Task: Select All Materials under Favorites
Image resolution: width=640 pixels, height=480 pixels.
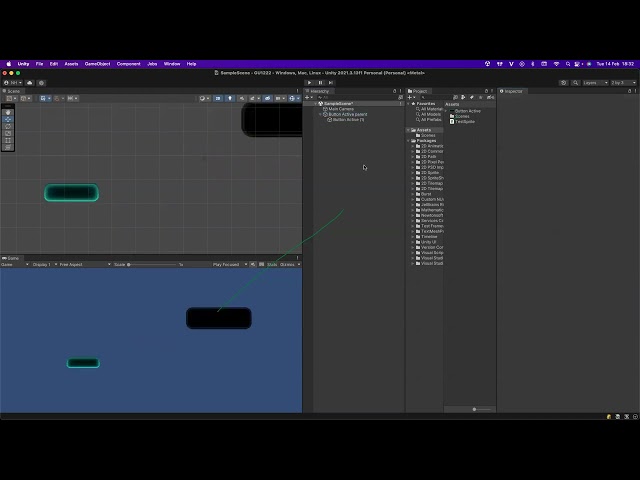Action: 431,109
